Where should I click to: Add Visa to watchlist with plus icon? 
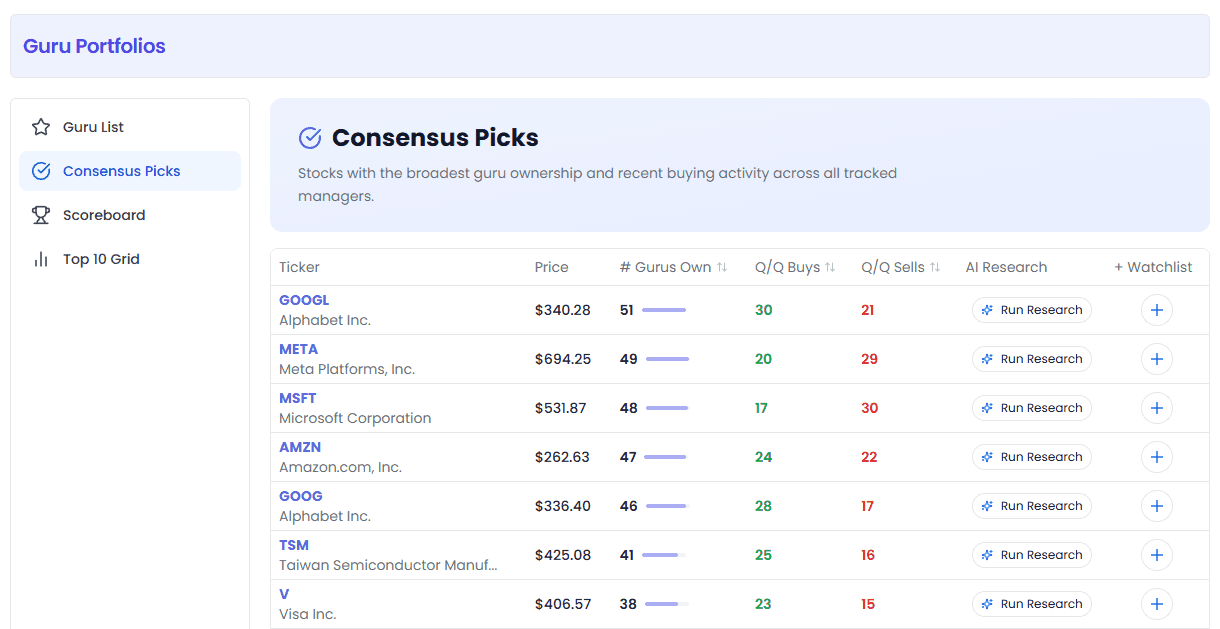tap(1157, 604)
